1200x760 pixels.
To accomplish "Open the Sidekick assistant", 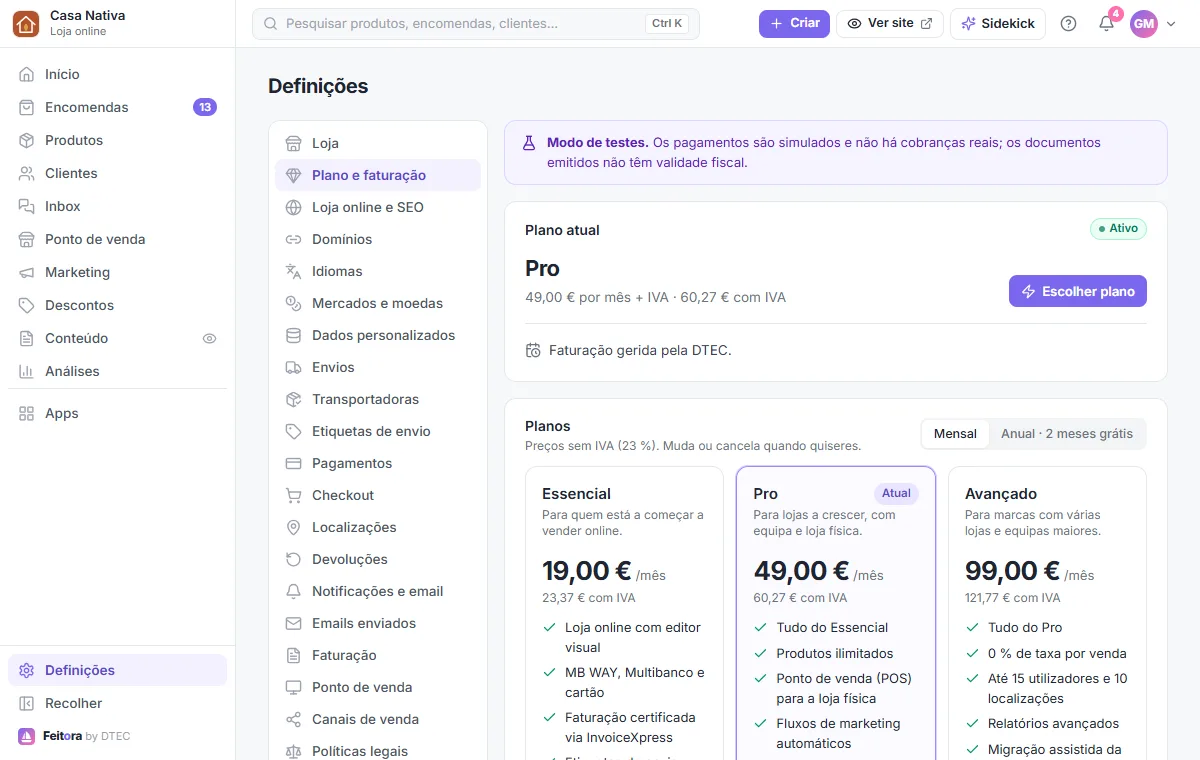I will click(998, 23).
